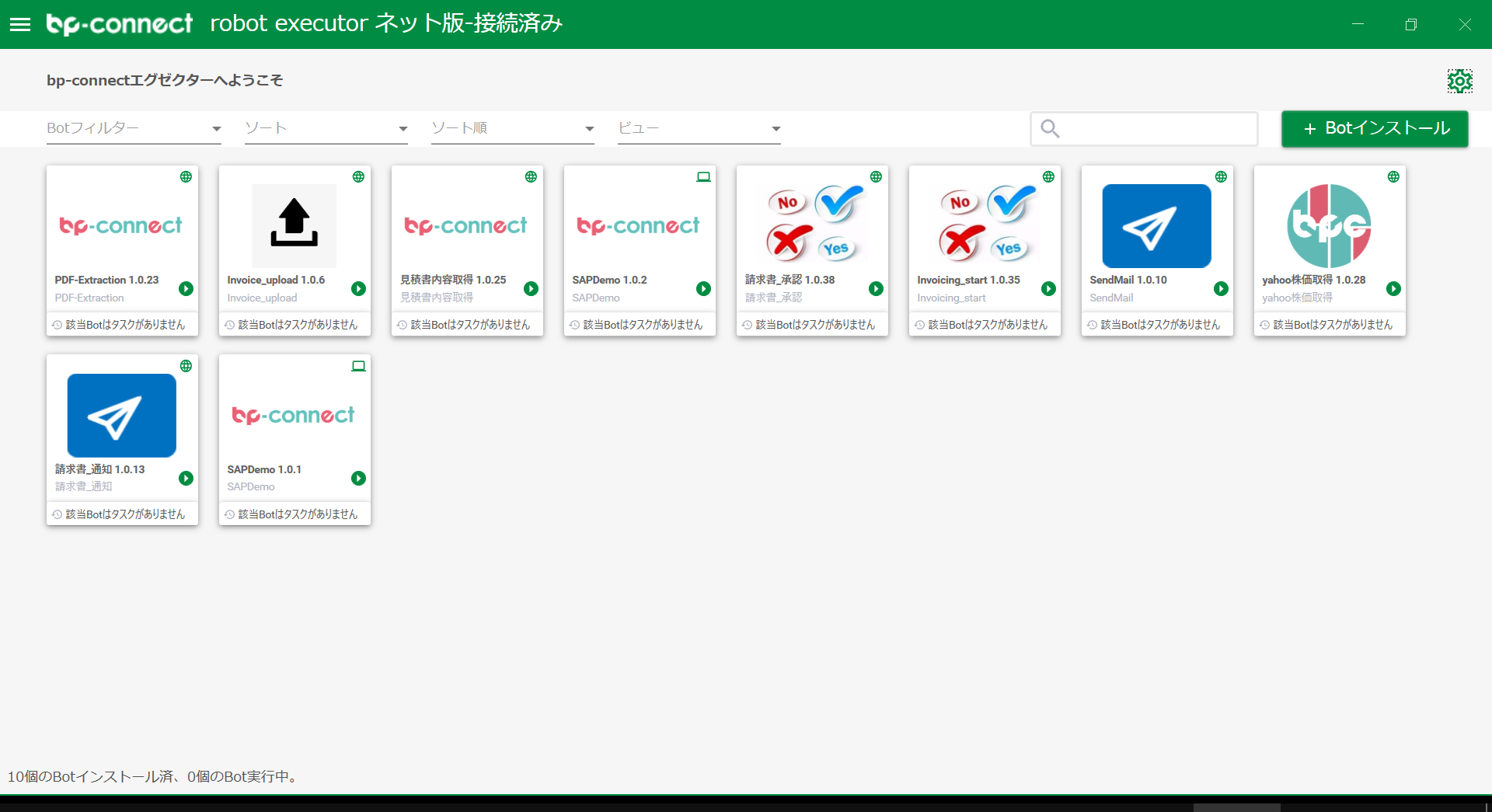Open the ビュー dropdown
Screen dimensions: 1492x812
click(699, 128)
